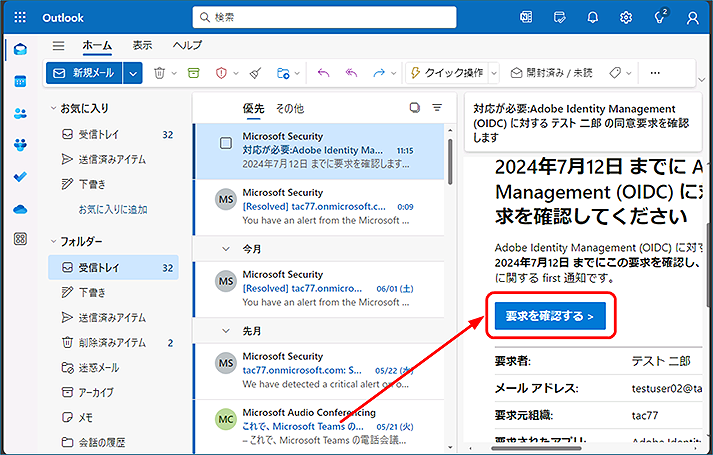This screenshot has height=455, width=713.
Task: Open Groups icon in left rail
Action: click(20, 145)
